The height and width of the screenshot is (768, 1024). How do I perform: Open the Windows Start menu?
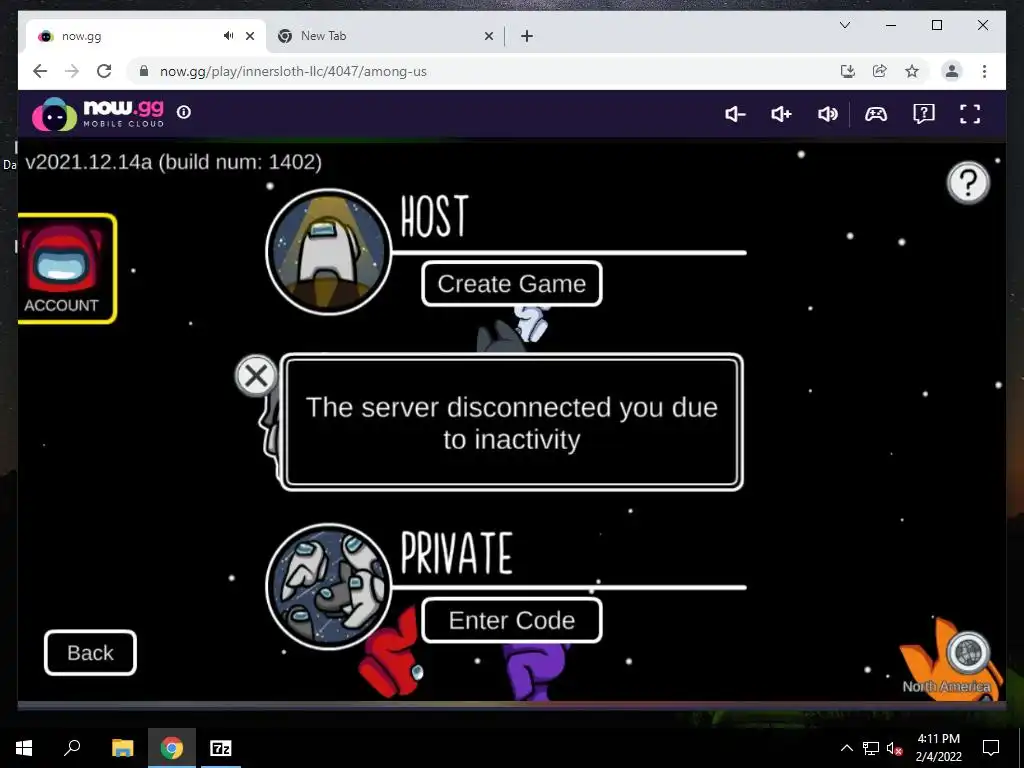24,748
